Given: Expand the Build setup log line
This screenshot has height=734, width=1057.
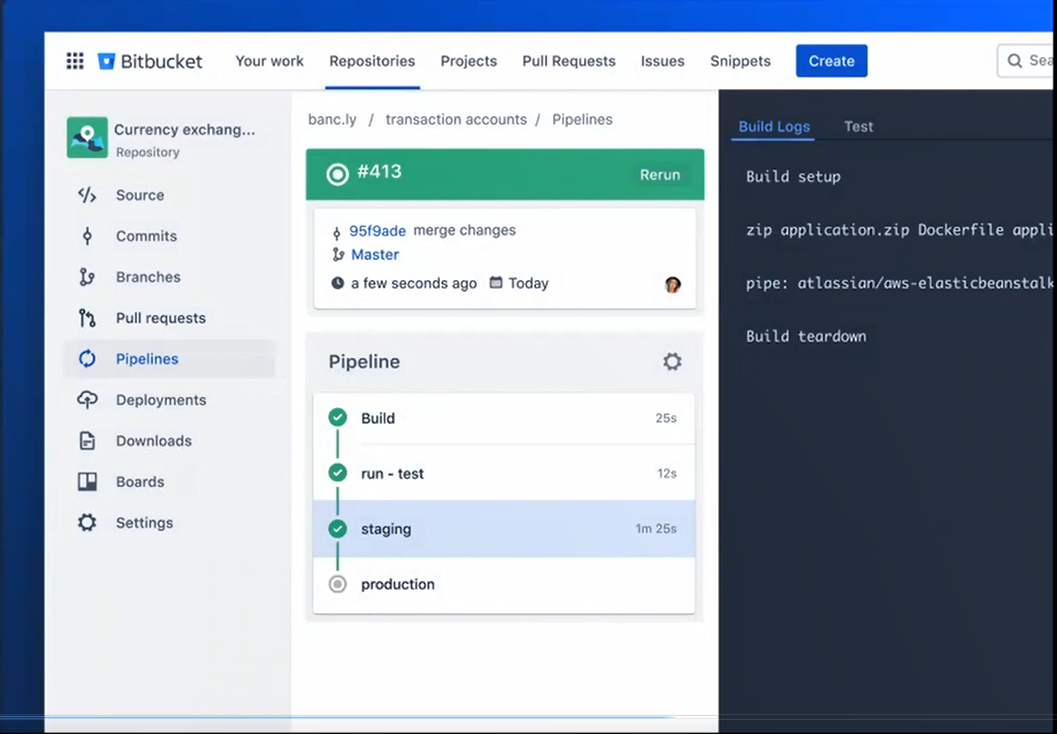Looking at the screenshot, I should tap(793, 177).
